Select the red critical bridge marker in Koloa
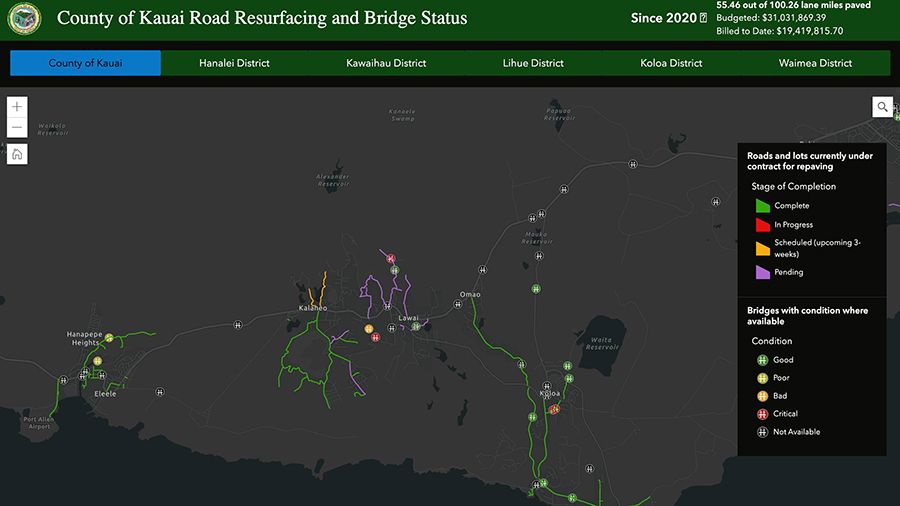Viewport: 900px width, 506px height. [x=552, y=409]
